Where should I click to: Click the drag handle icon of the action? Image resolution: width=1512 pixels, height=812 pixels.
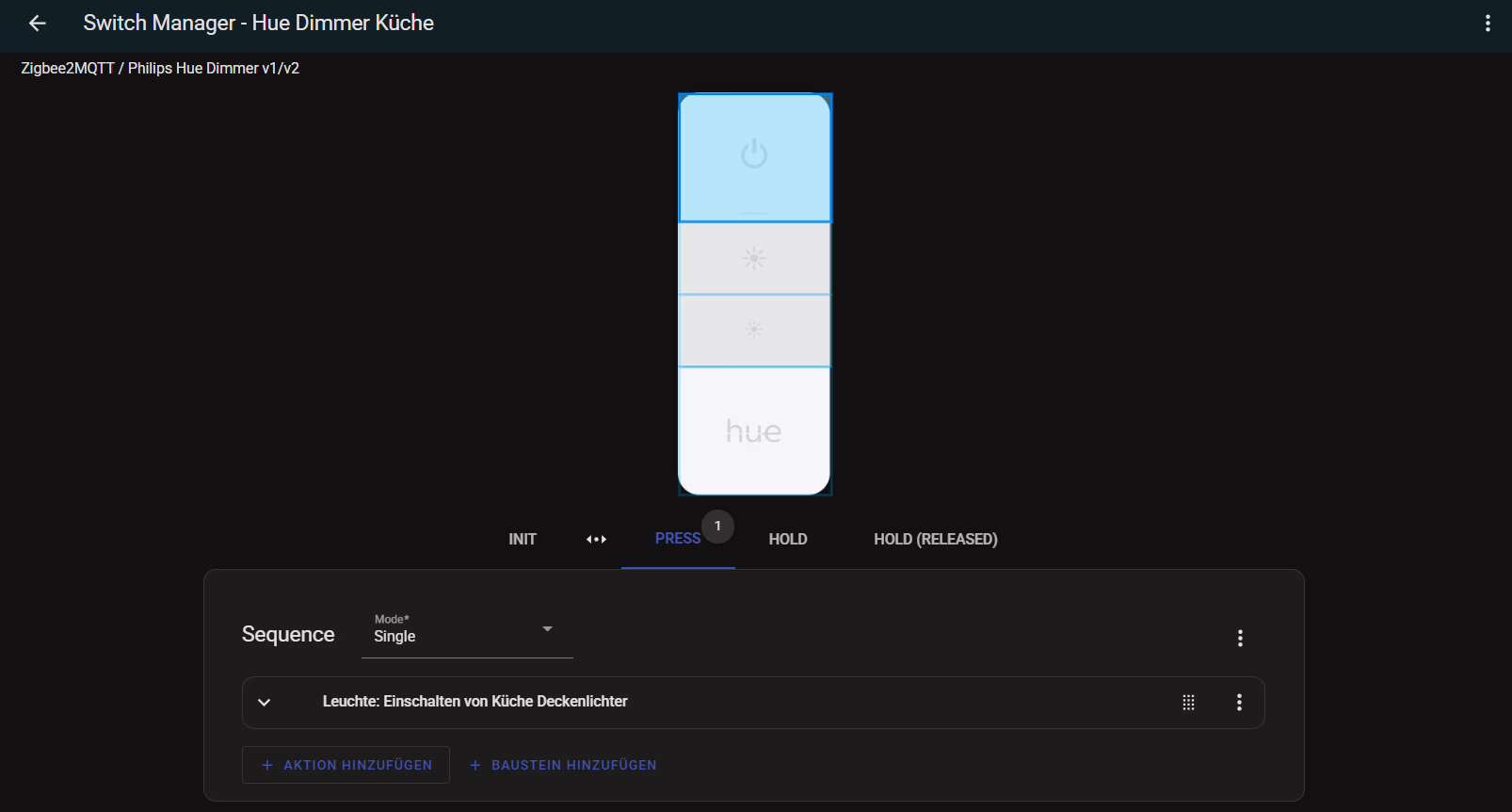1188,703
